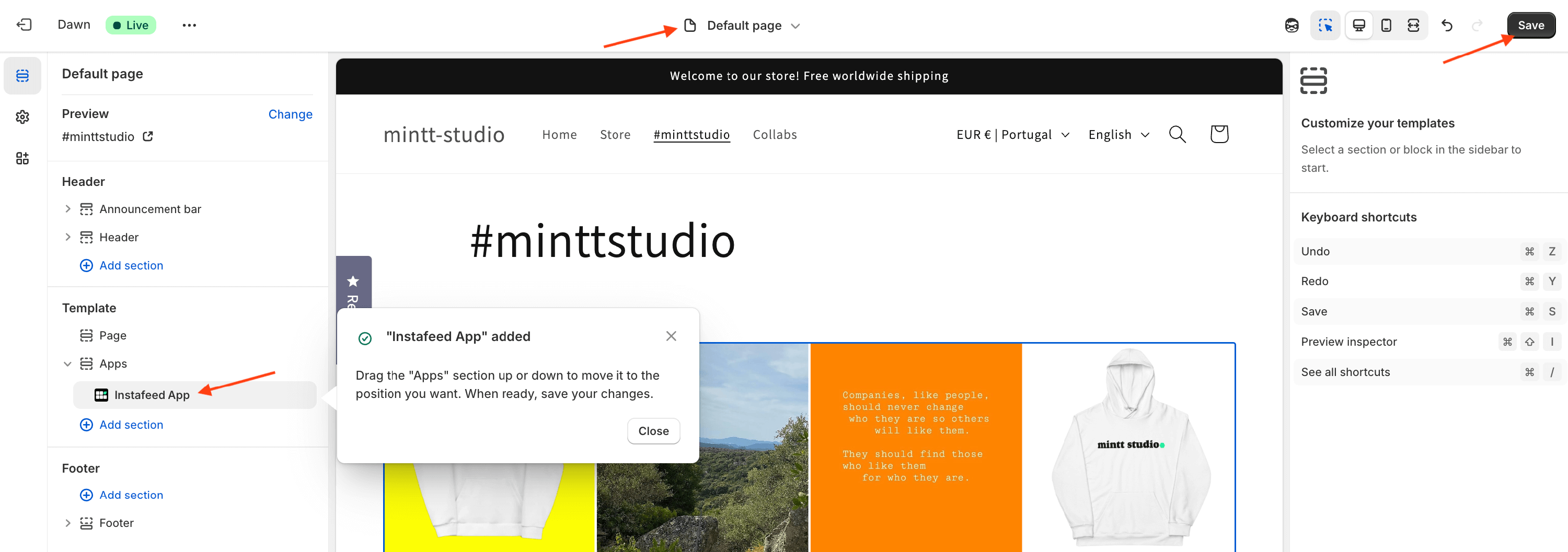Screen dimensions: 1568x552
Task: Redo the last change
Action: point(1477,26)
